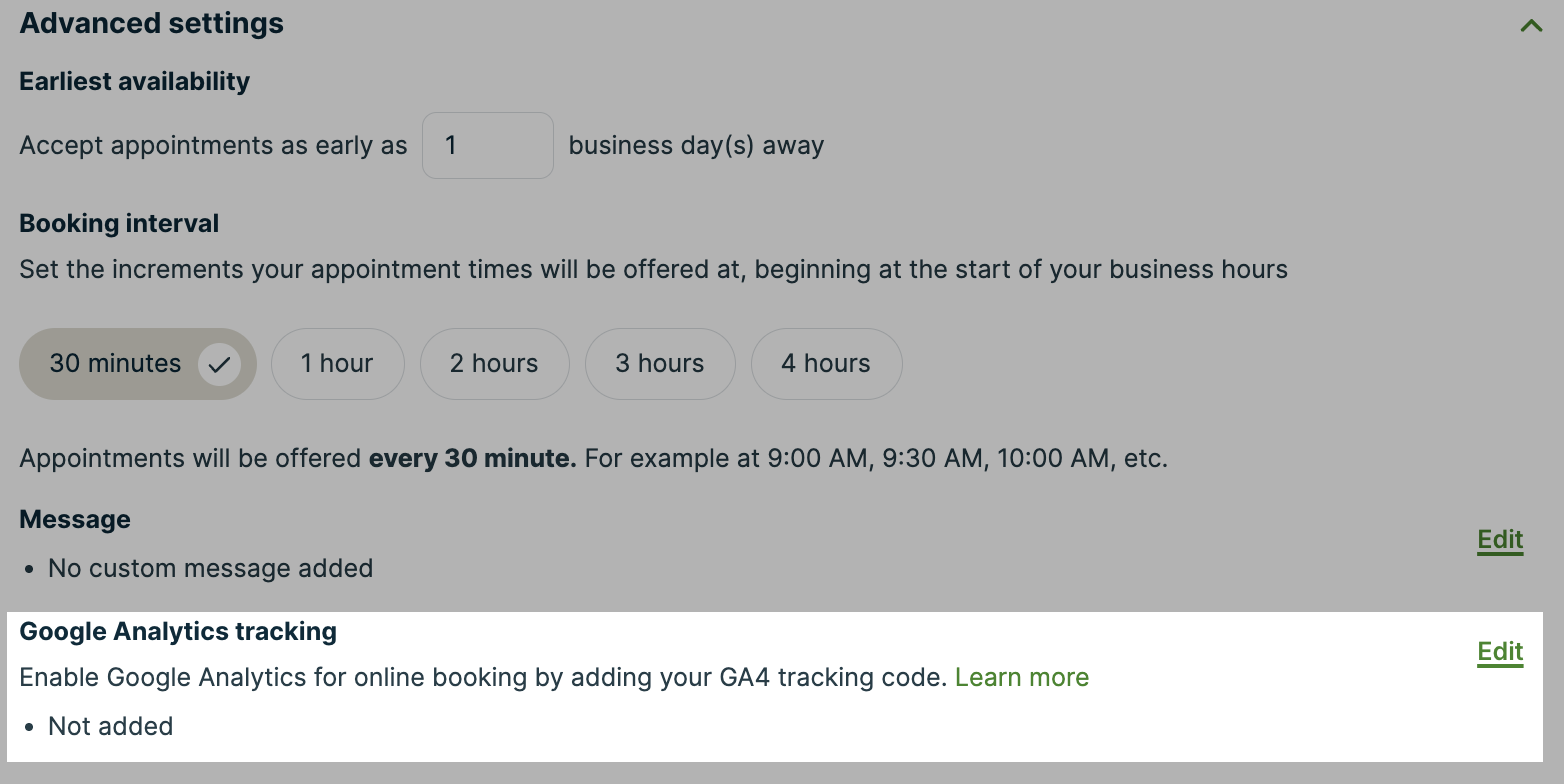Click the No custom message added text
Viewport: 1564px width, 784px height.
pos(210,569)
